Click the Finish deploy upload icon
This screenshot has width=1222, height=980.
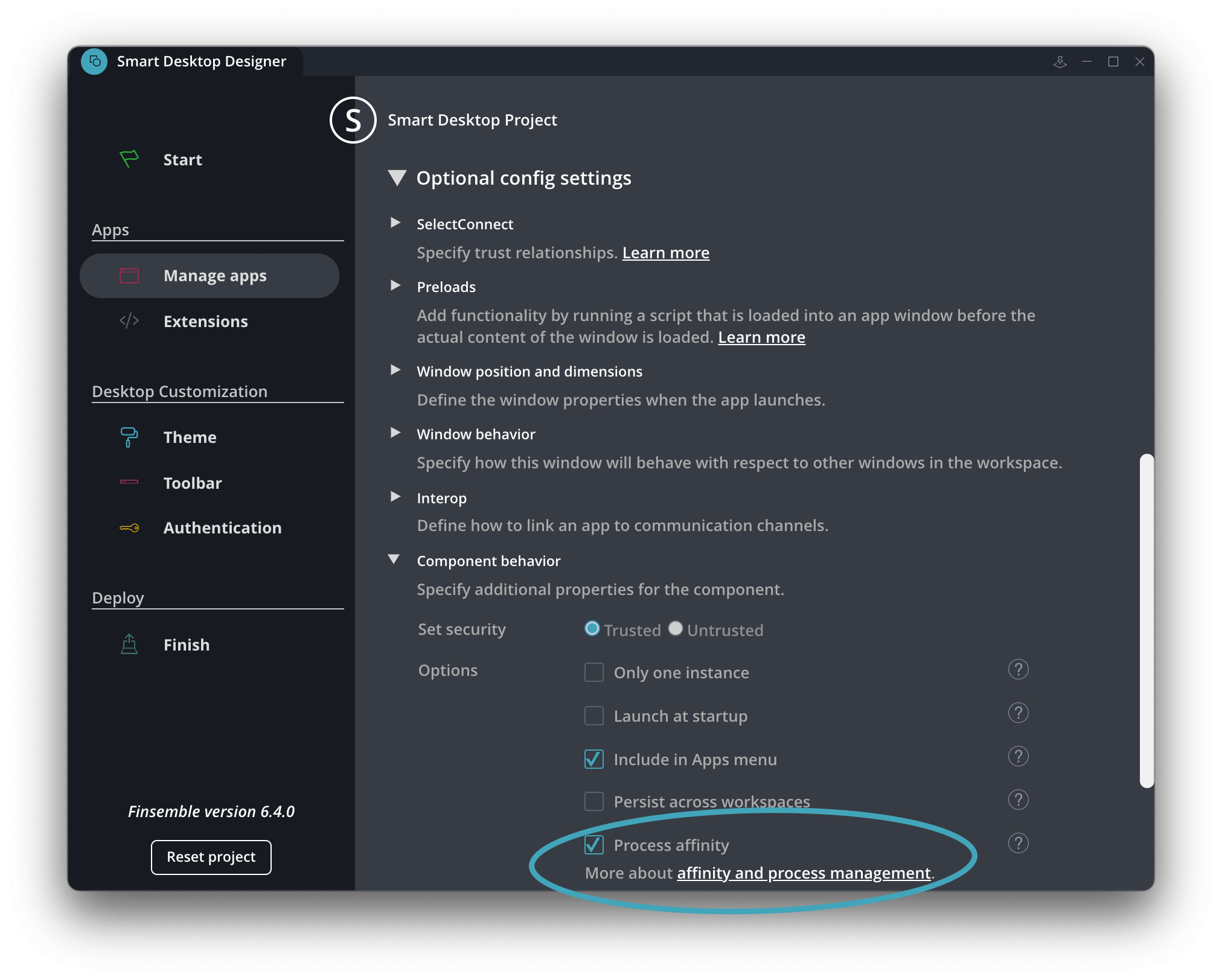click(129, 644)
